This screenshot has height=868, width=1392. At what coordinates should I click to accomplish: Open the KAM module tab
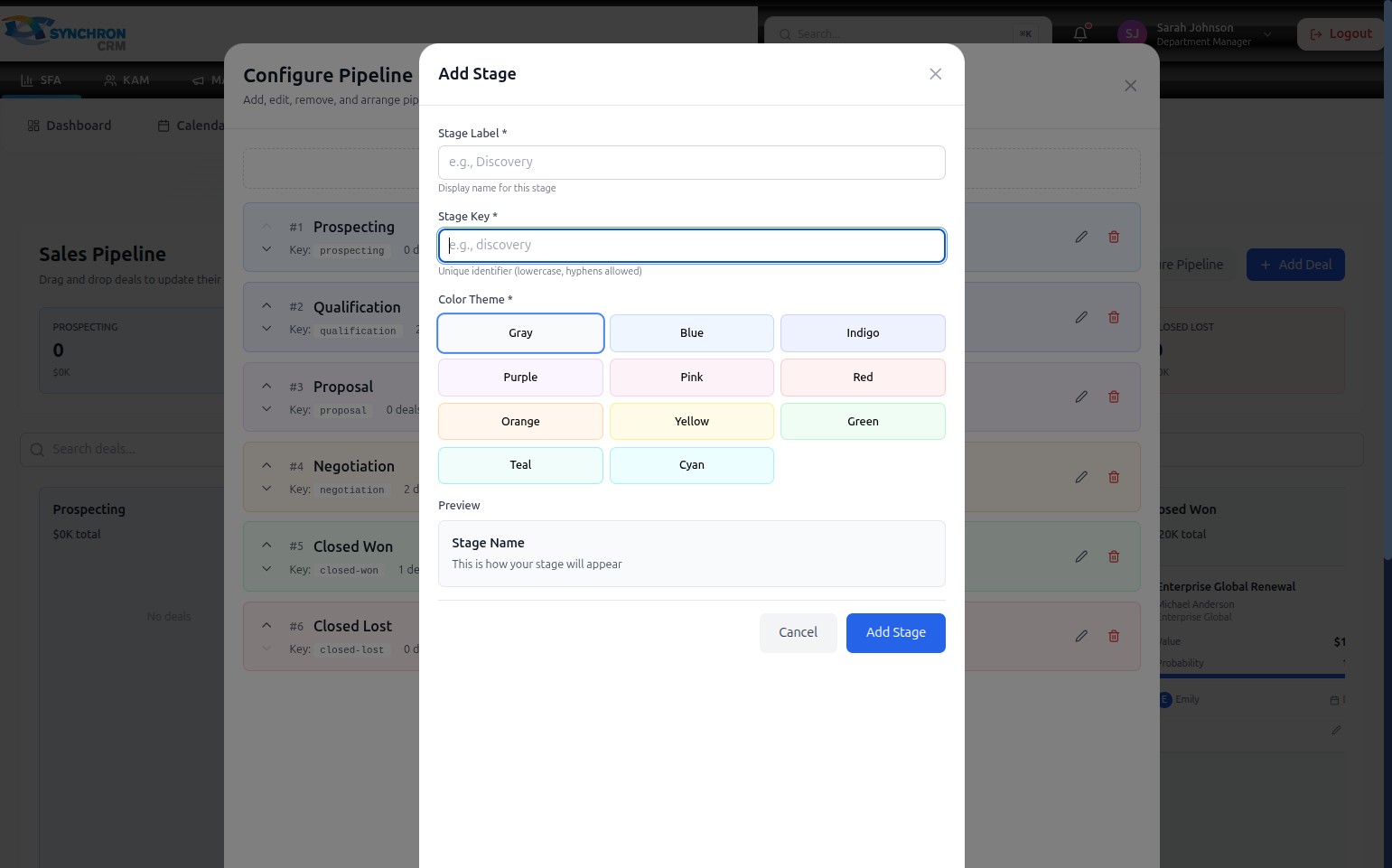pos(126,80)
